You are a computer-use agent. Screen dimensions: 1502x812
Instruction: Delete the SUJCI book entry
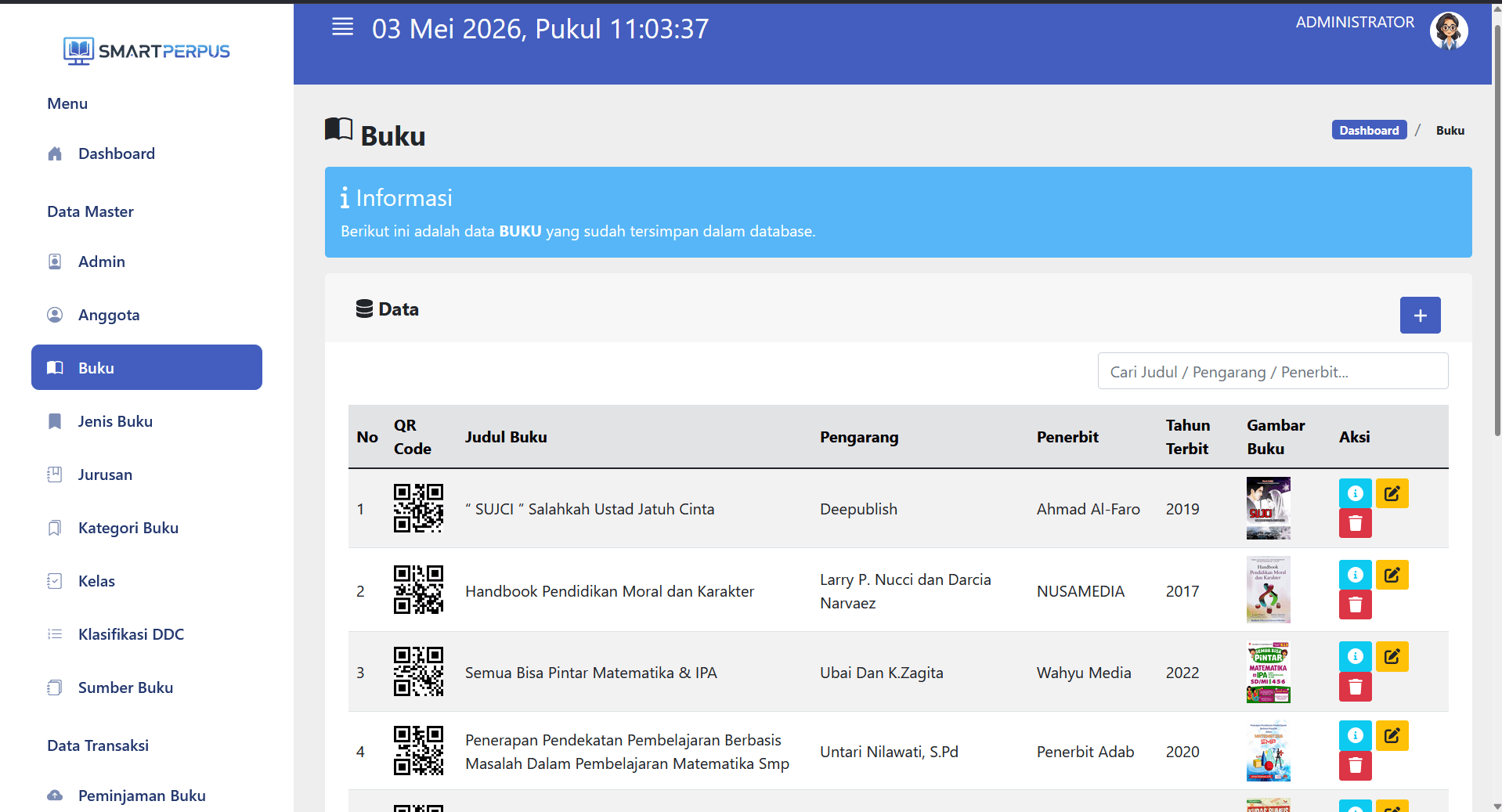tap(1355, 523)
